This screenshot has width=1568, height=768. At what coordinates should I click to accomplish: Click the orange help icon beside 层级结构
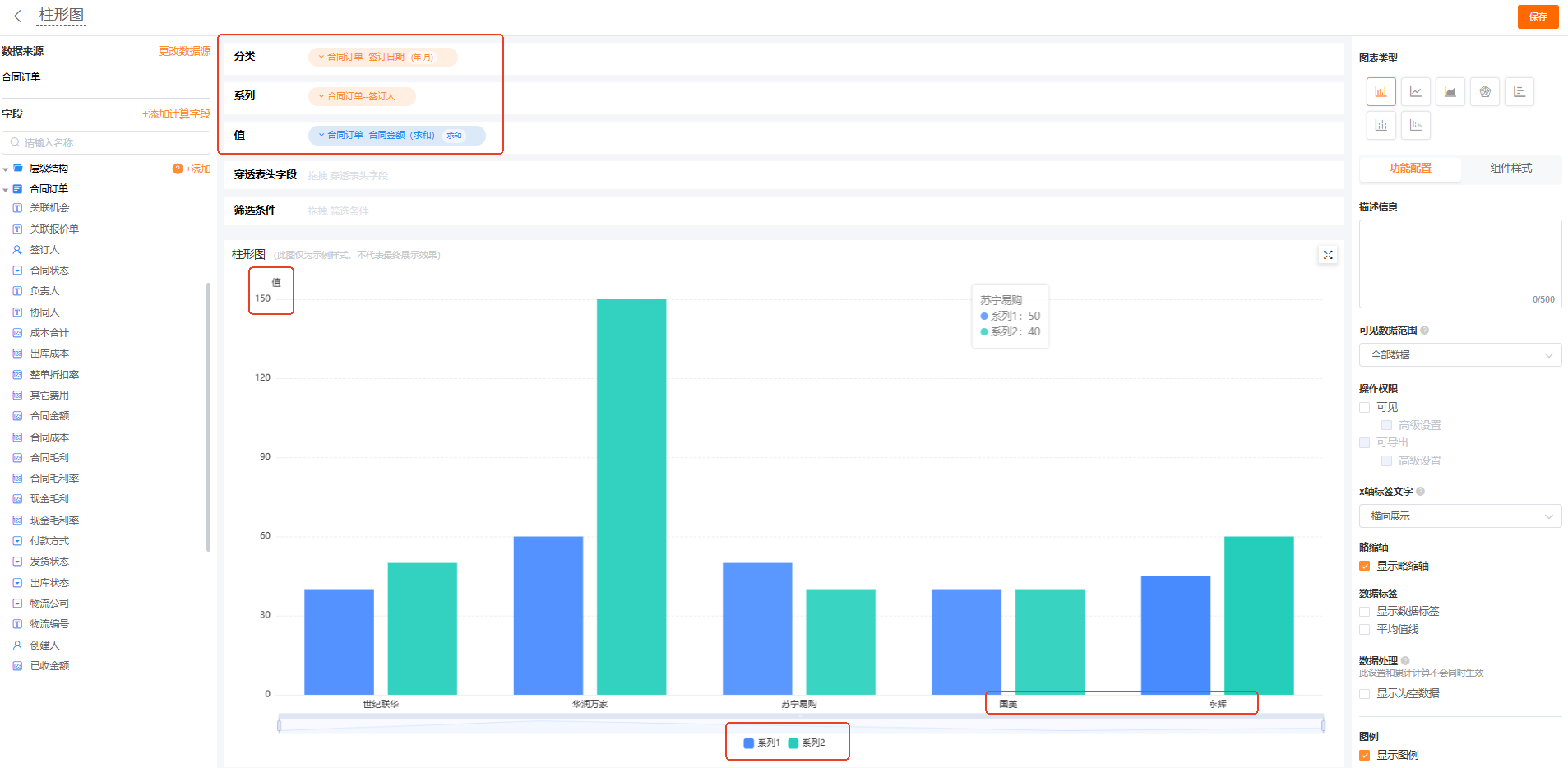click(x=177, y=169)
